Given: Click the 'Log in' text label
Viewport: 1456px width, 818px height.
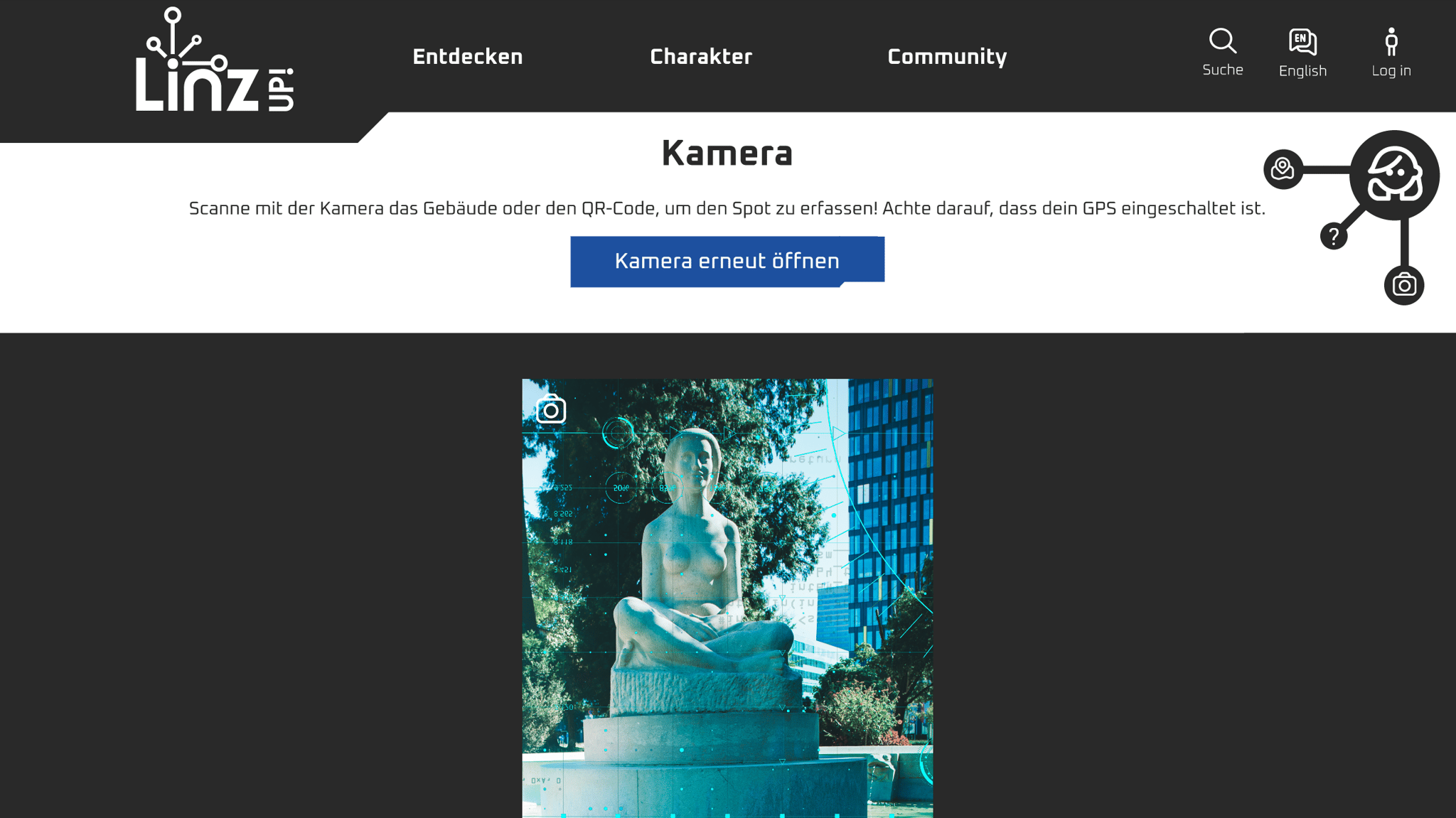Looking at the screenshot, I should pos(1391,71).
